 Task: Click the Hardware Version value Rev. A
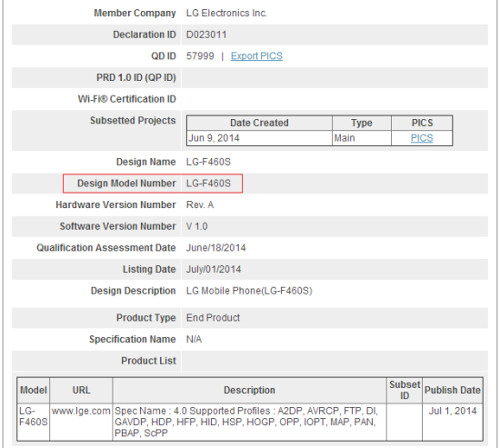pos(200,205)
